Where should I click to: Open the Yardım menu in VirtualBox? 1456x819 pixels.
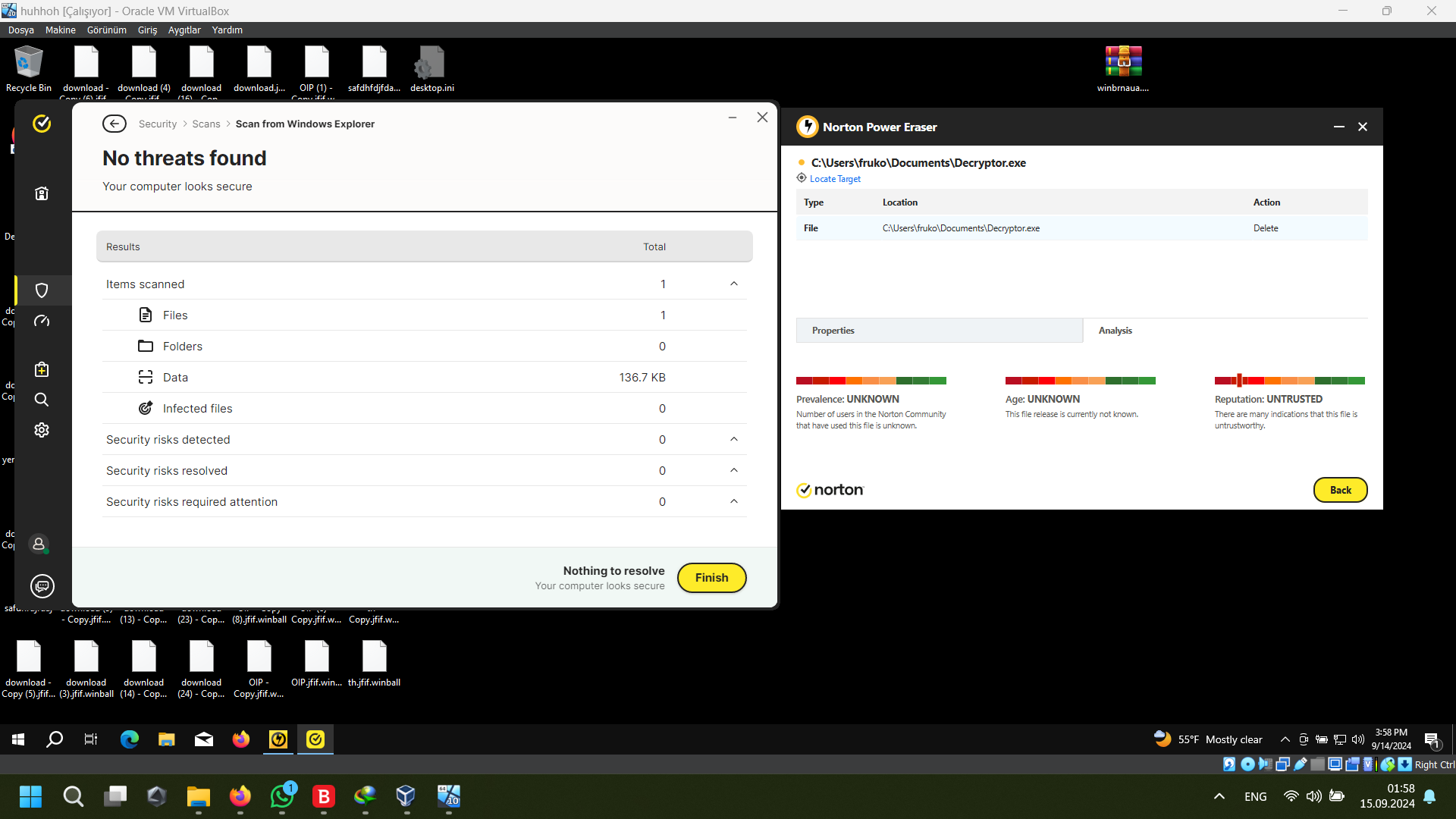tap(227, 30)
